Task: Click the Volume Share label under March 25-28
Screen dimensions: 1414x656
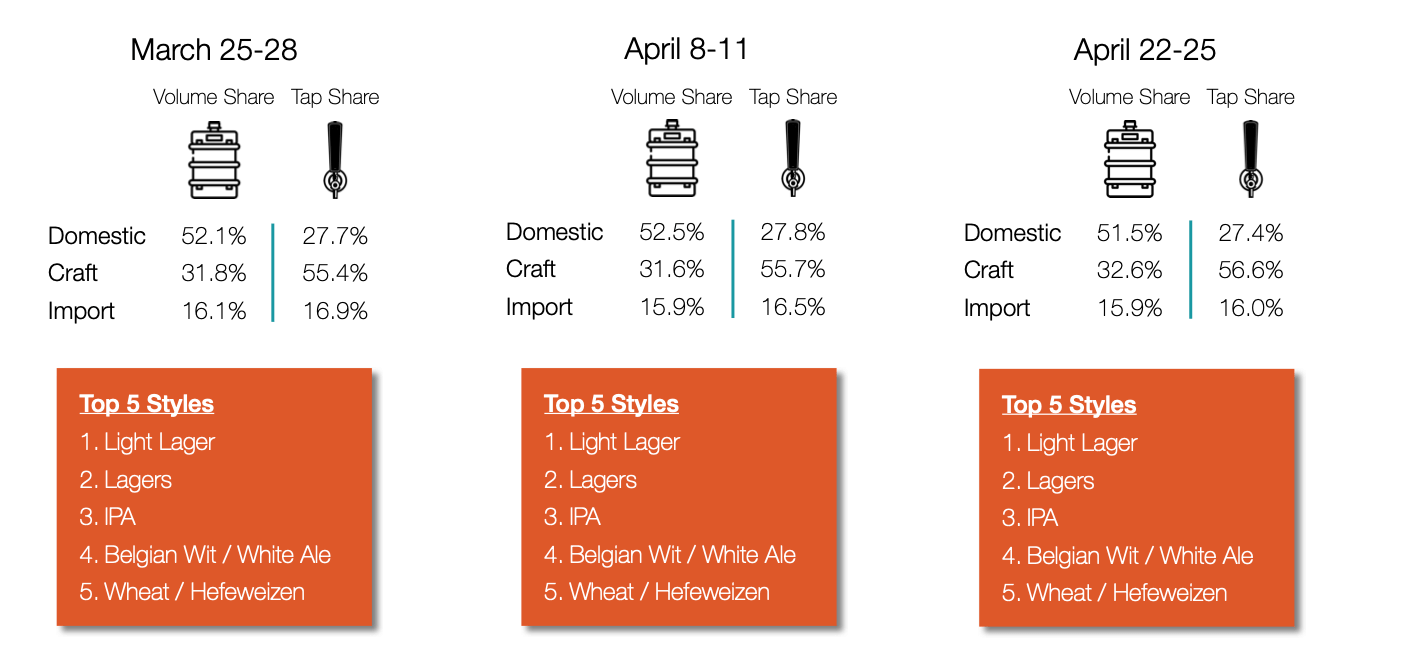Action: click(x=213, y=97)
